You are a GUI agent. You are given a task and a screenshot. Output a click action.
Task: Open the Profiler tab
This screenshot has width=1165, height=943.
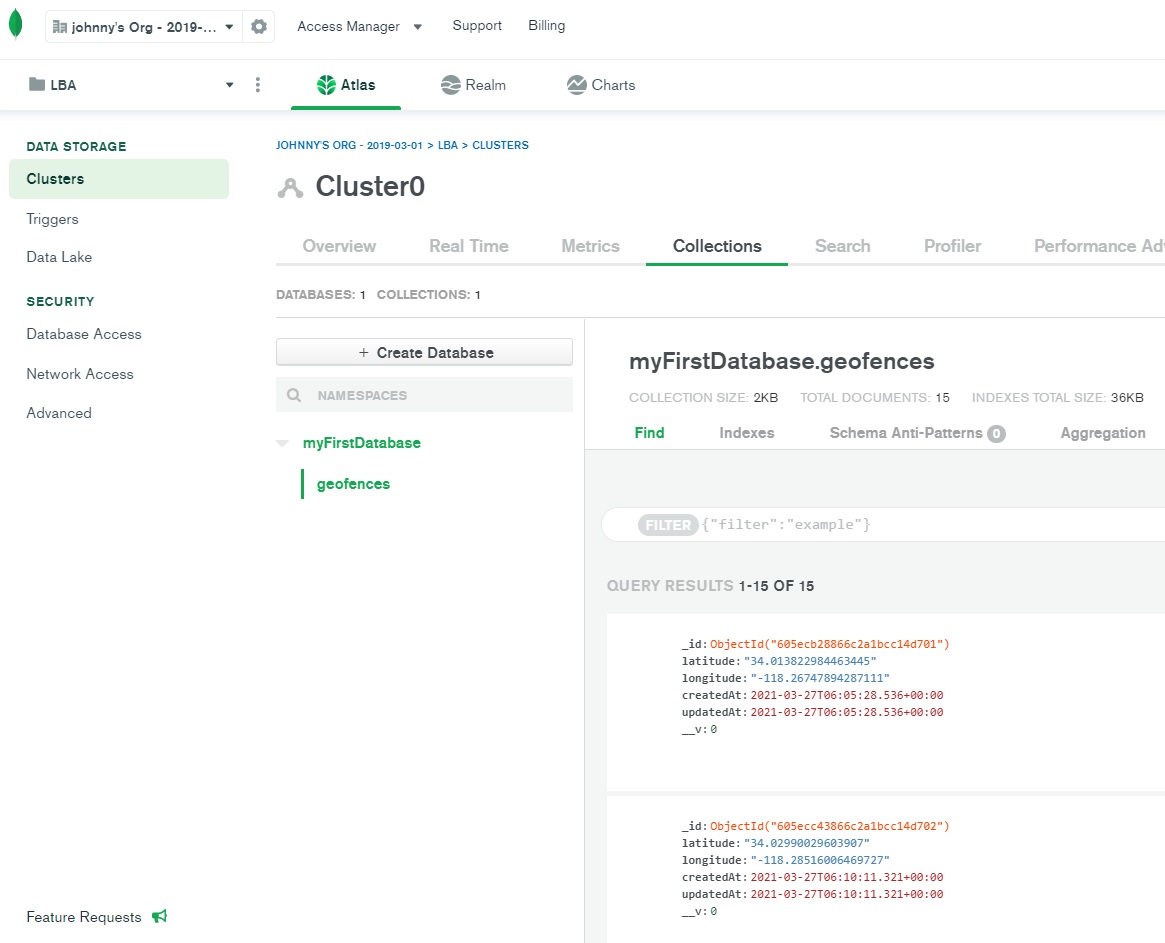point(953,246)
